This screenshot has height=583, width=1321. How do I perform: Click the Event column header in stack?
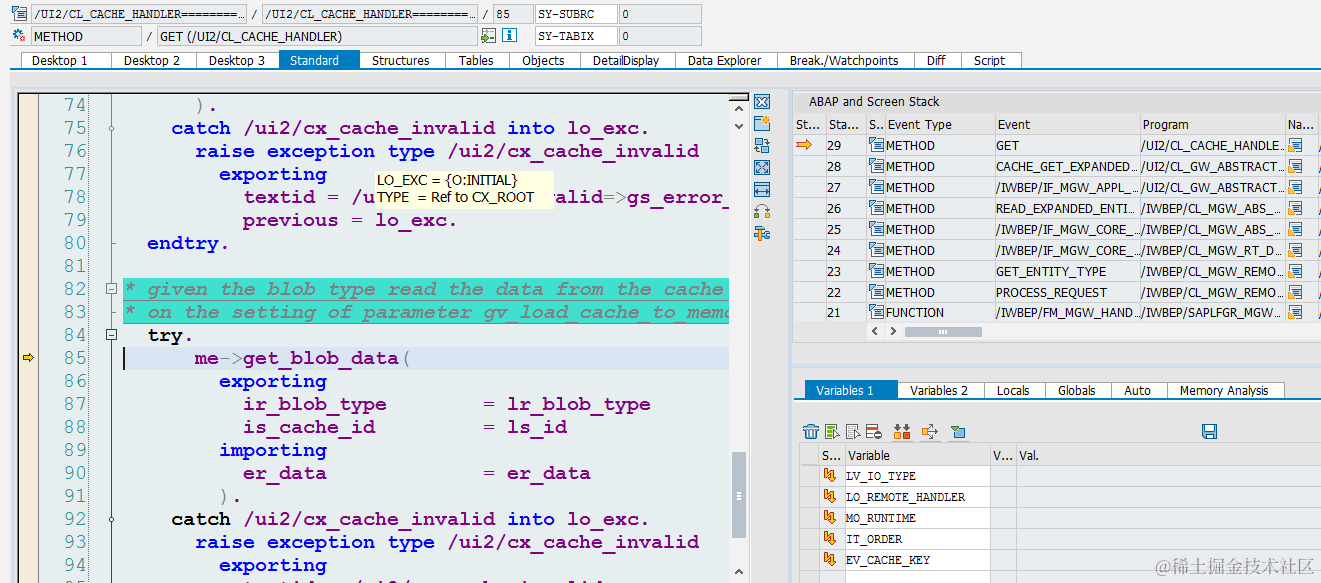[x=1067, y=125]
